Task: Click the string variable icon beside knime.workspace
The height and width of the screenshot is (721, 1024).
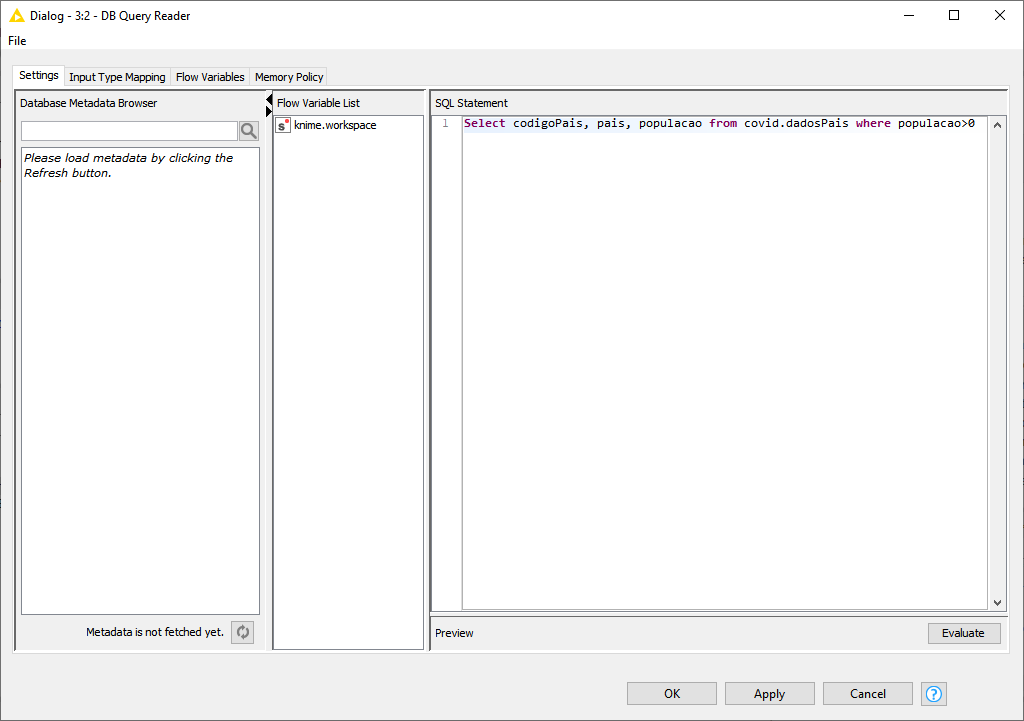Action: coord(284,125)
